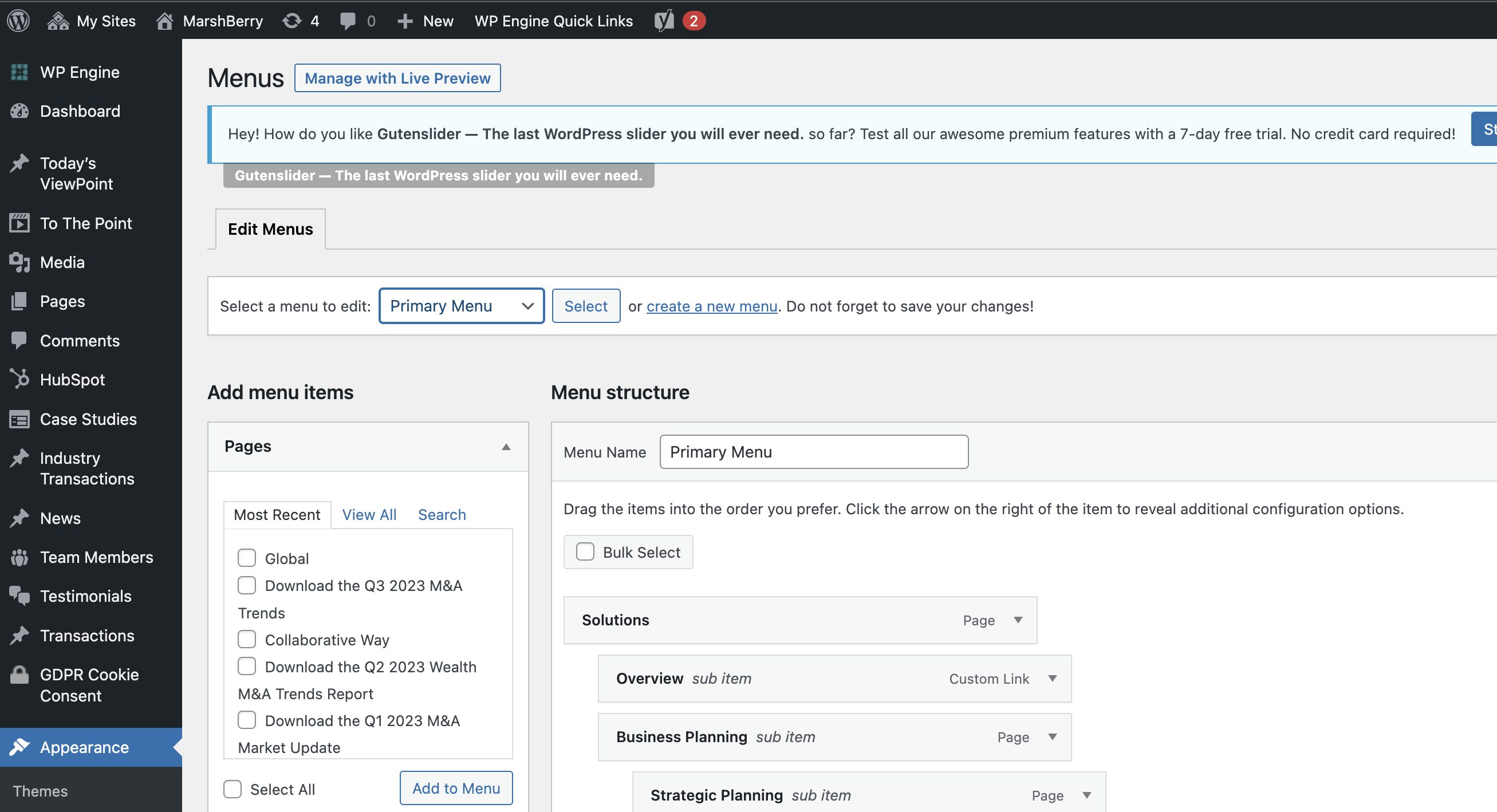The width and height of the screenshot is (1497, 812).
Task: Expand the Business Planning sub item arrow
Action: pyautogui.click(x=1053, y=737)
